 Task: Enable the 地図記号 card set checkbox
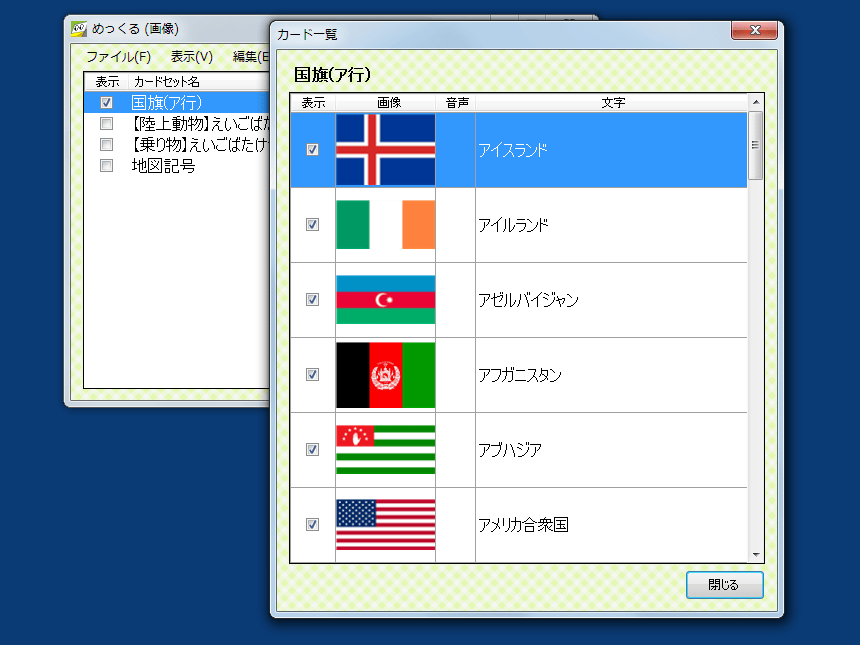pyautogui.click(x=106, y=166)
